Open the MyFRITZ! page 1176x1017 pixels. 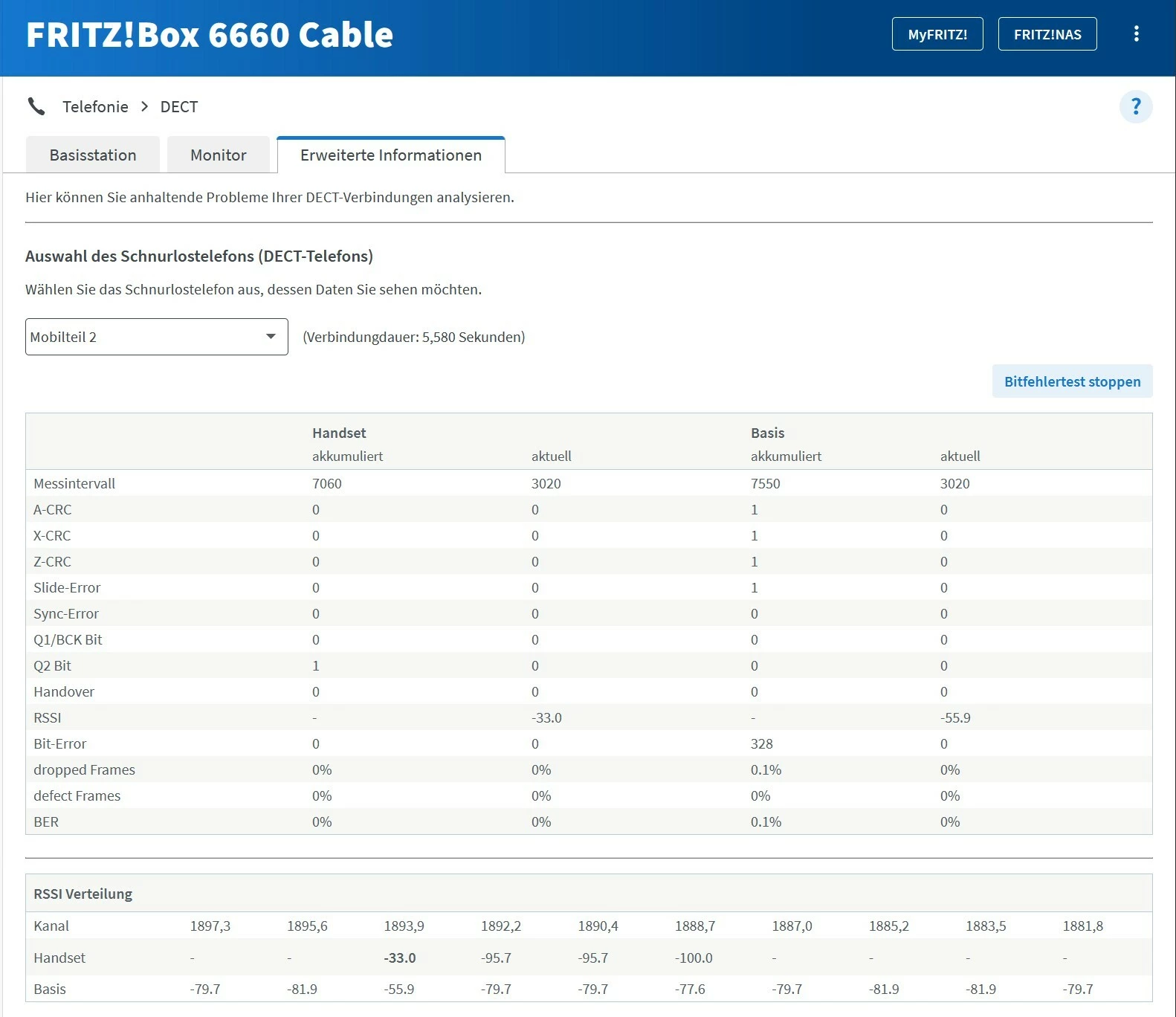(x=937, y=34)
